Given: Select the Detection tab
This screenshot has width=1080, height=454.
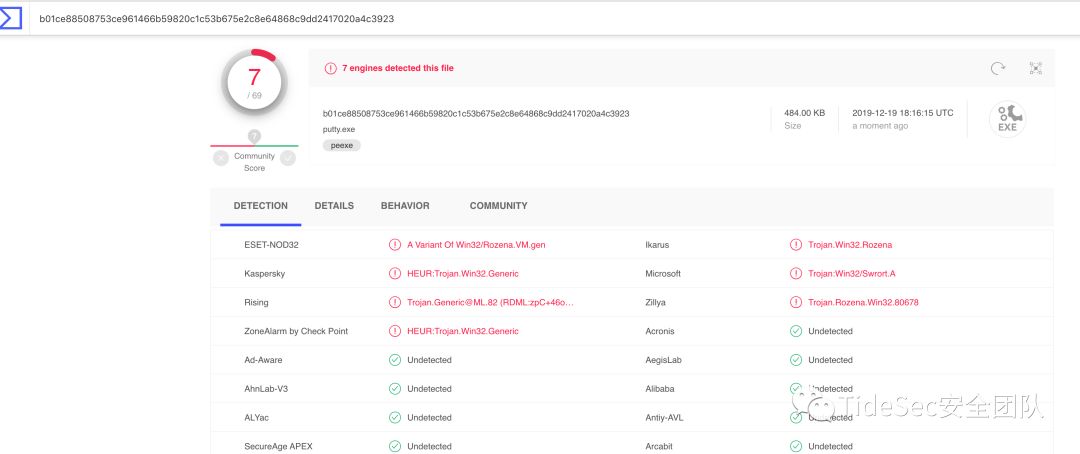Looking at the screenshot, I should point(260,206).
